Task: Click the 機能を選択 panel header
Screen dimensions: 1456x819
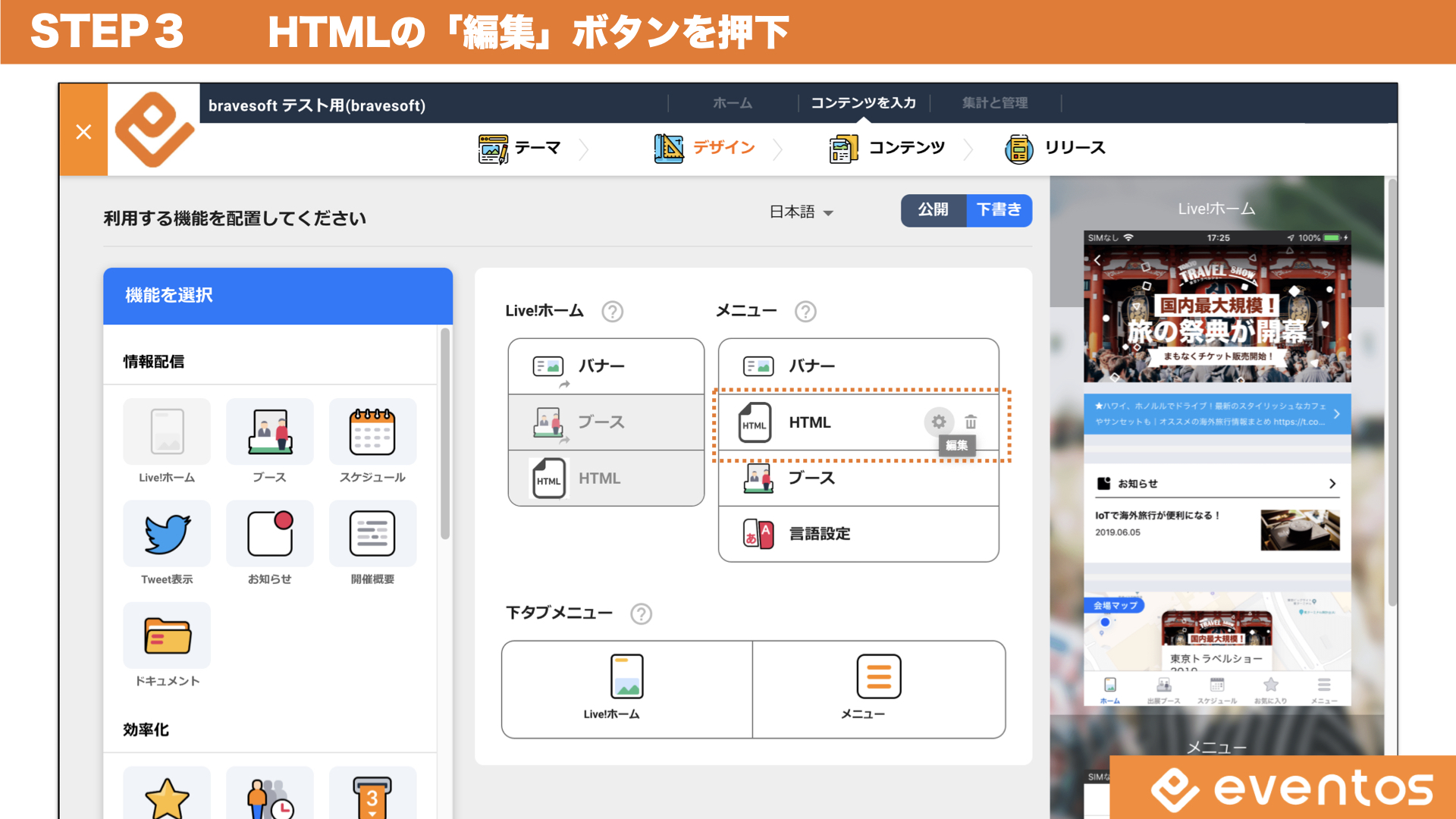Action: click(278, 296)
